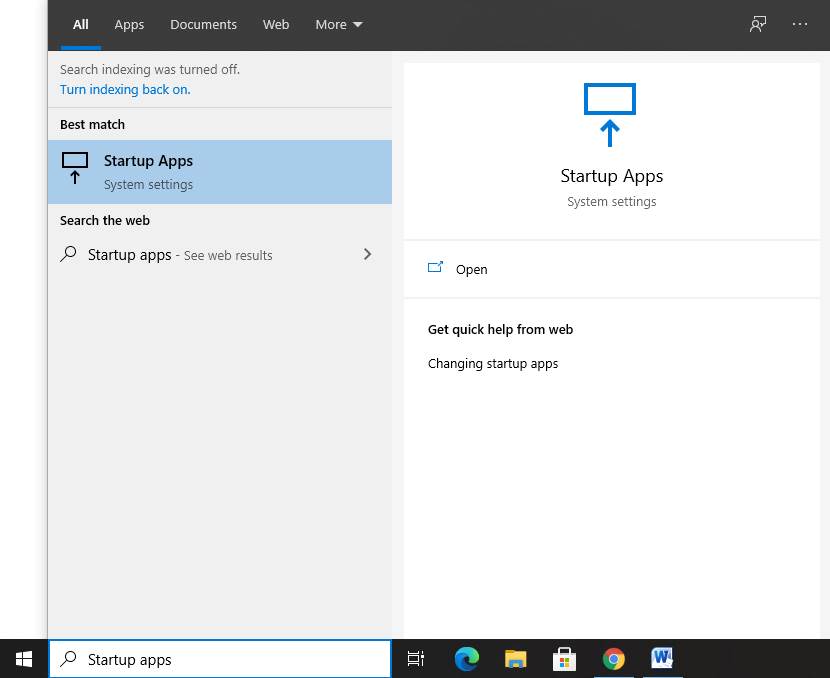Expand the More filter dropdown
This screenshot has height=678, width=830.
point(339,25)
